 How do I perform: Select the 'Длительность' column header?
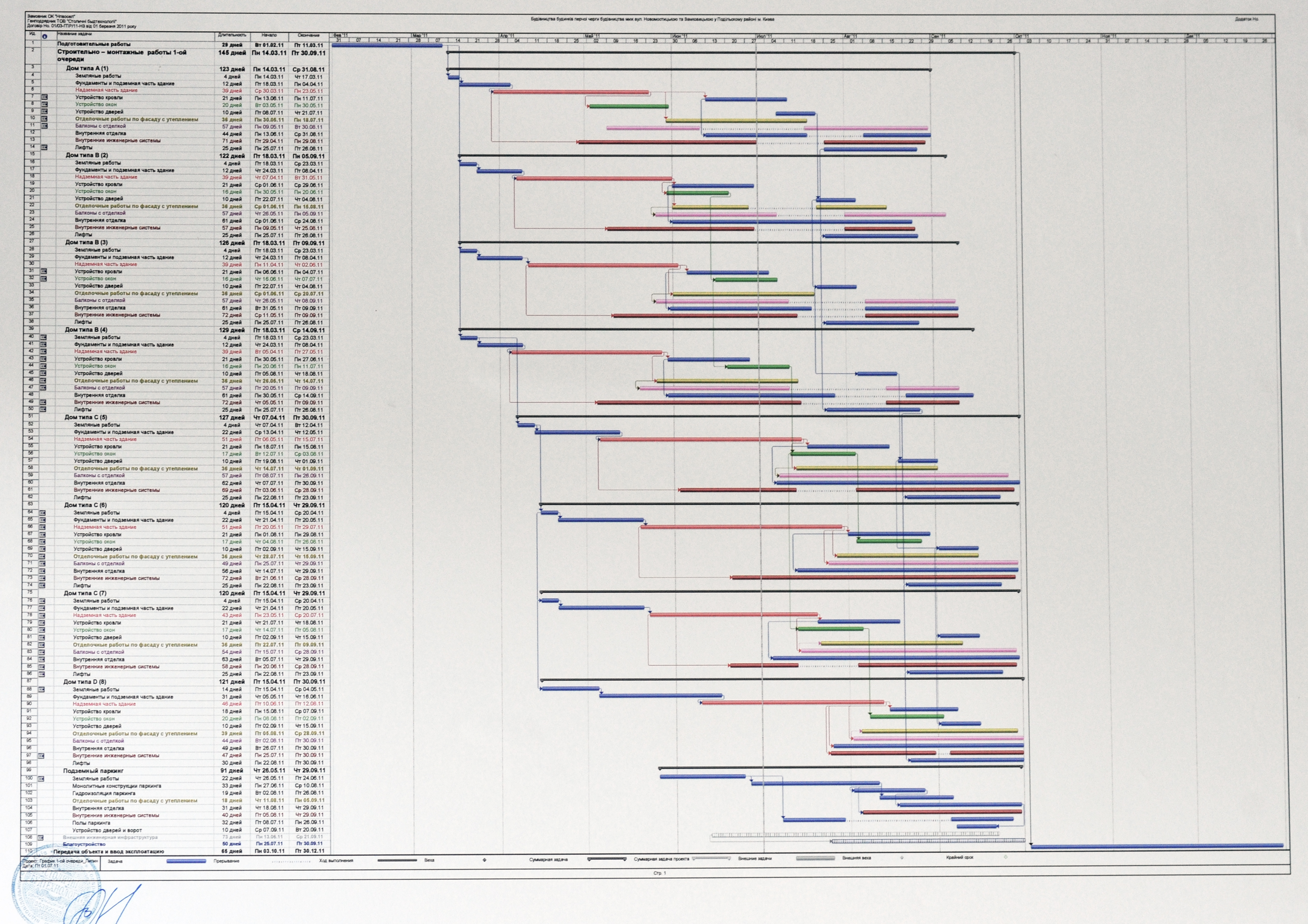click(x=232, y=35)
